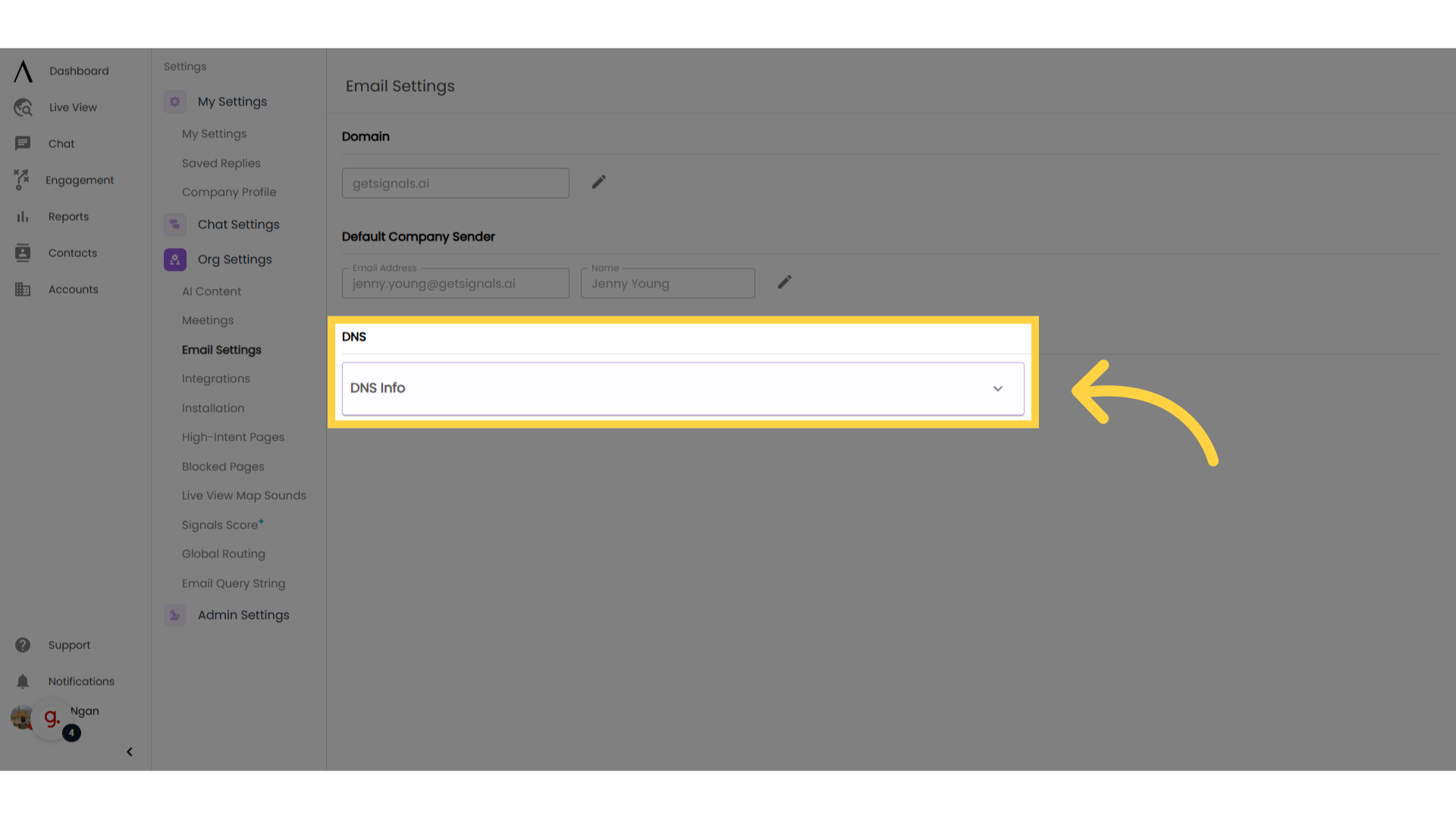Viewport: 1456px width, 819px height.
Task: Select the Email Address input field
Action: pos(455,283)
